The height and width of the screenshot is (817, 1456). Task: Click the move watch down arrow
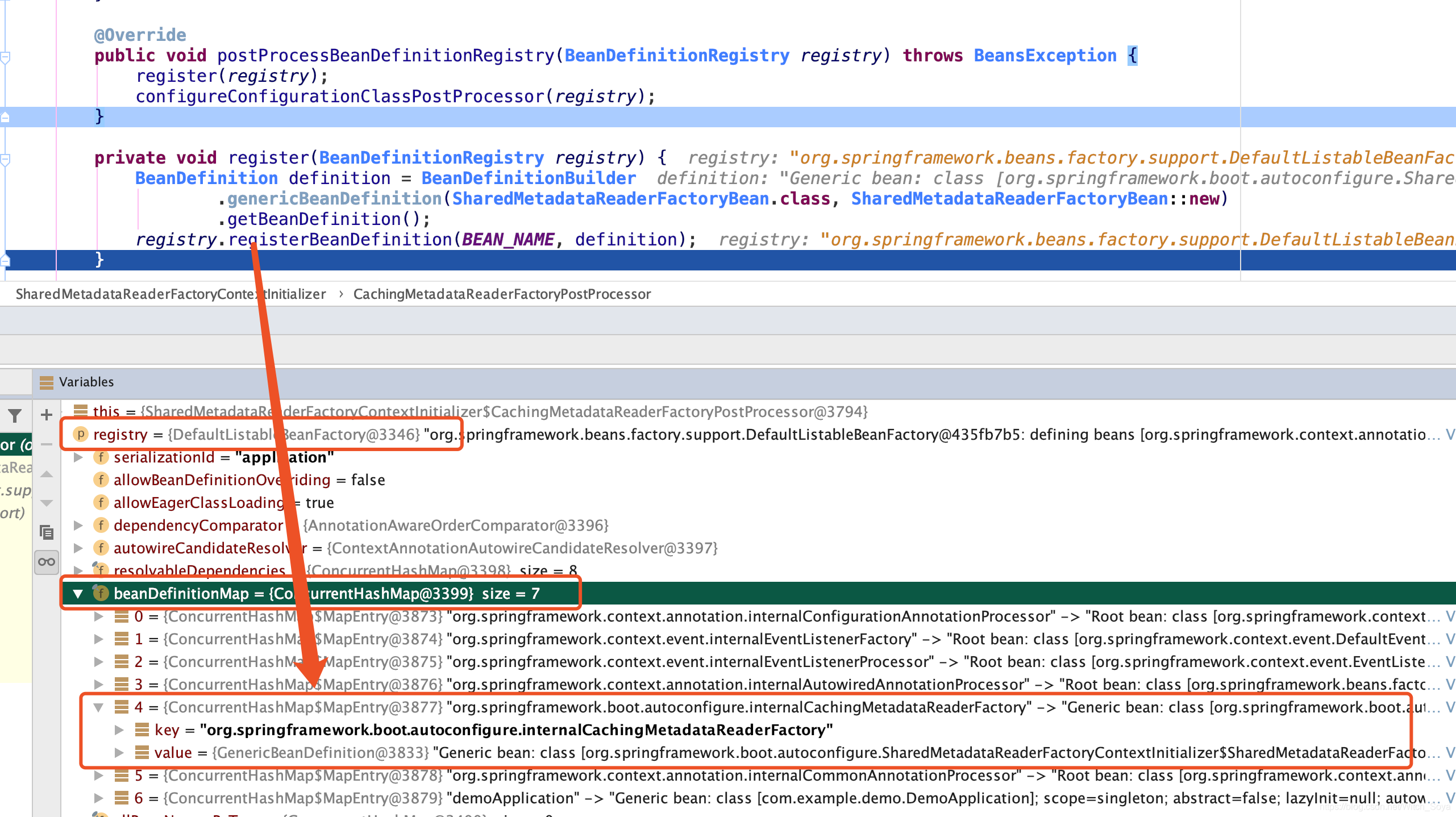click(x=47, y=503)
